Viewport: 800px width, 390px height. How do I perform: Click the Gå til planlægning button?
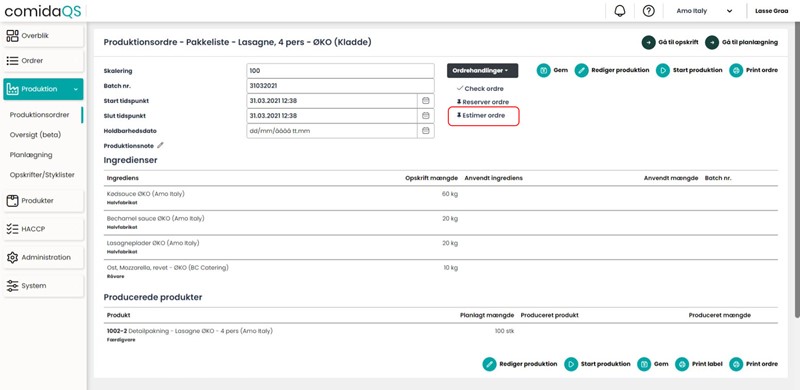(741, 42)
